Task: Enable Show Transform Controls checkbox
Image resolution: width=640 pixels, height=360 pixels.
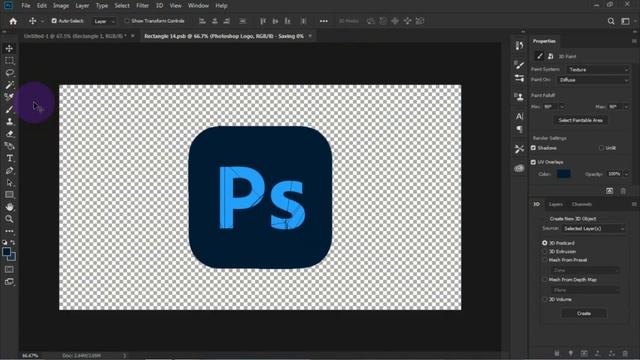Action: (x=127, y=21)
